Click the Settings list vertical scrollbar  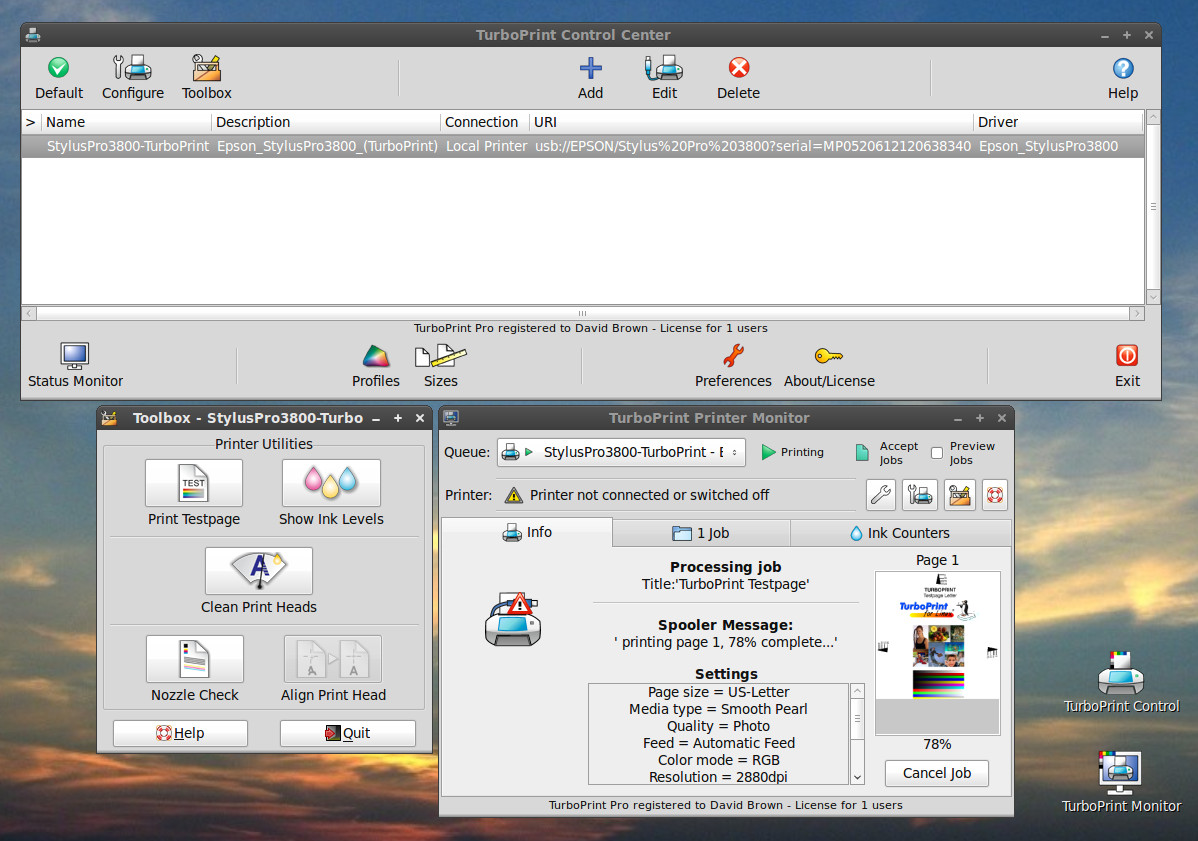pyautogui.click(x=857, y=733)
